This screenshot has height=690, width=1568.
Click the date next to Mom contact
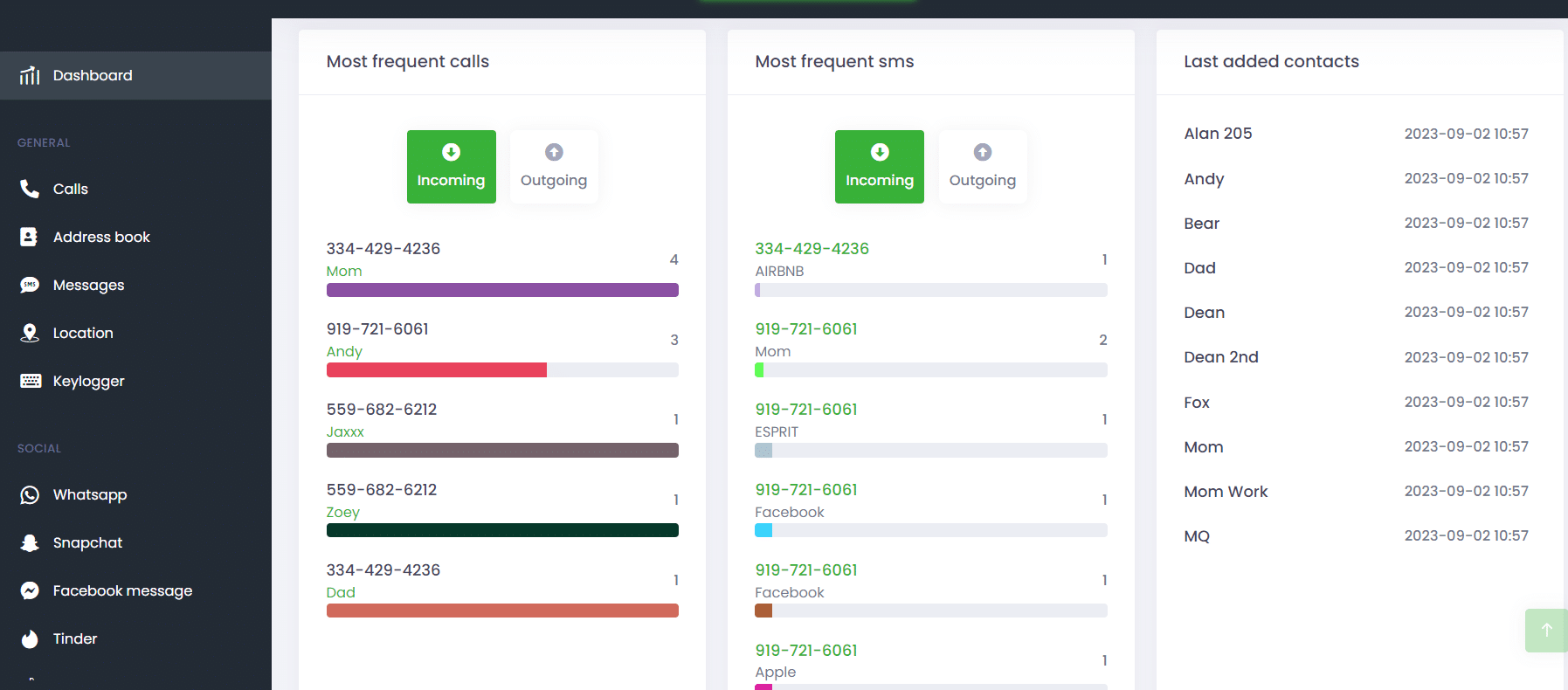coord(1467,446)
